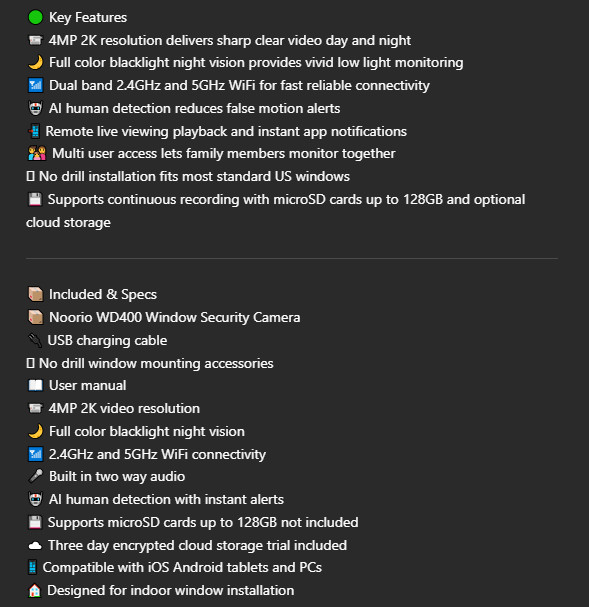Screen dimensions: 589x607
Task: Click the Remote live viewing playback line
Action: coord(217,132)
